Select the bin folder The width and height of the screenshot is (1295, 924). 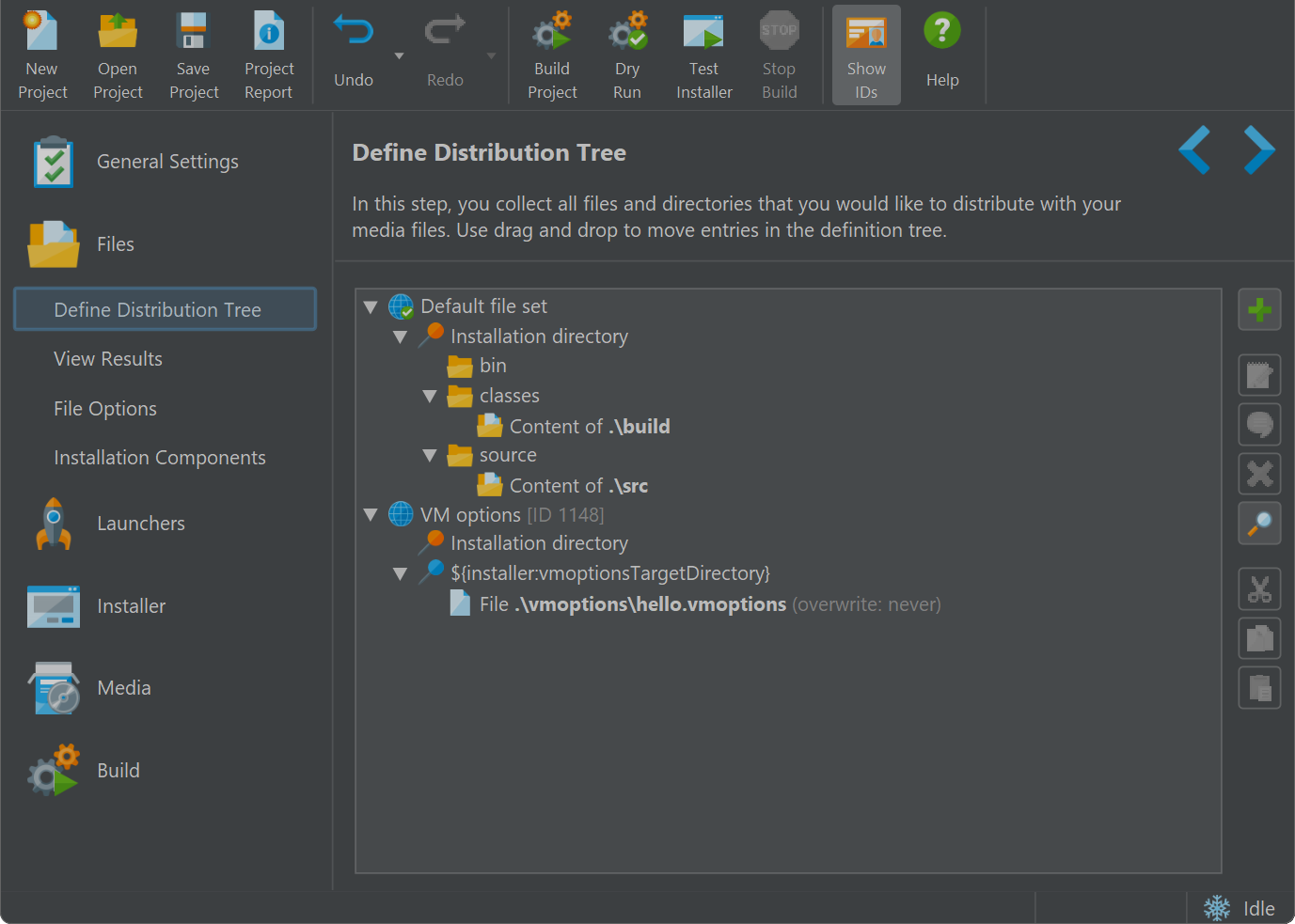(477, 366)
